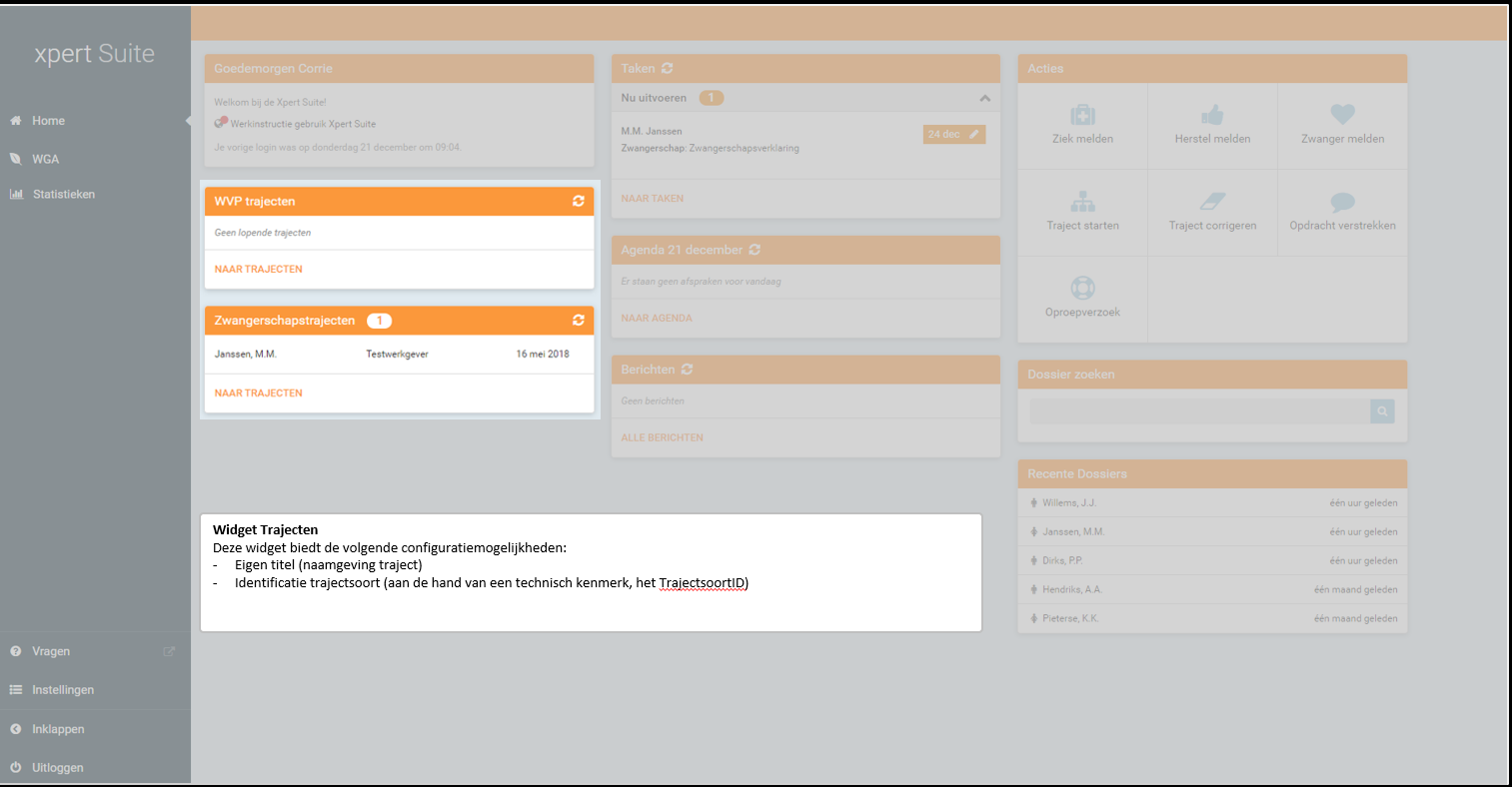
Task: Refresh the WVP trajecten widget
Action: (x=578, y=201)
